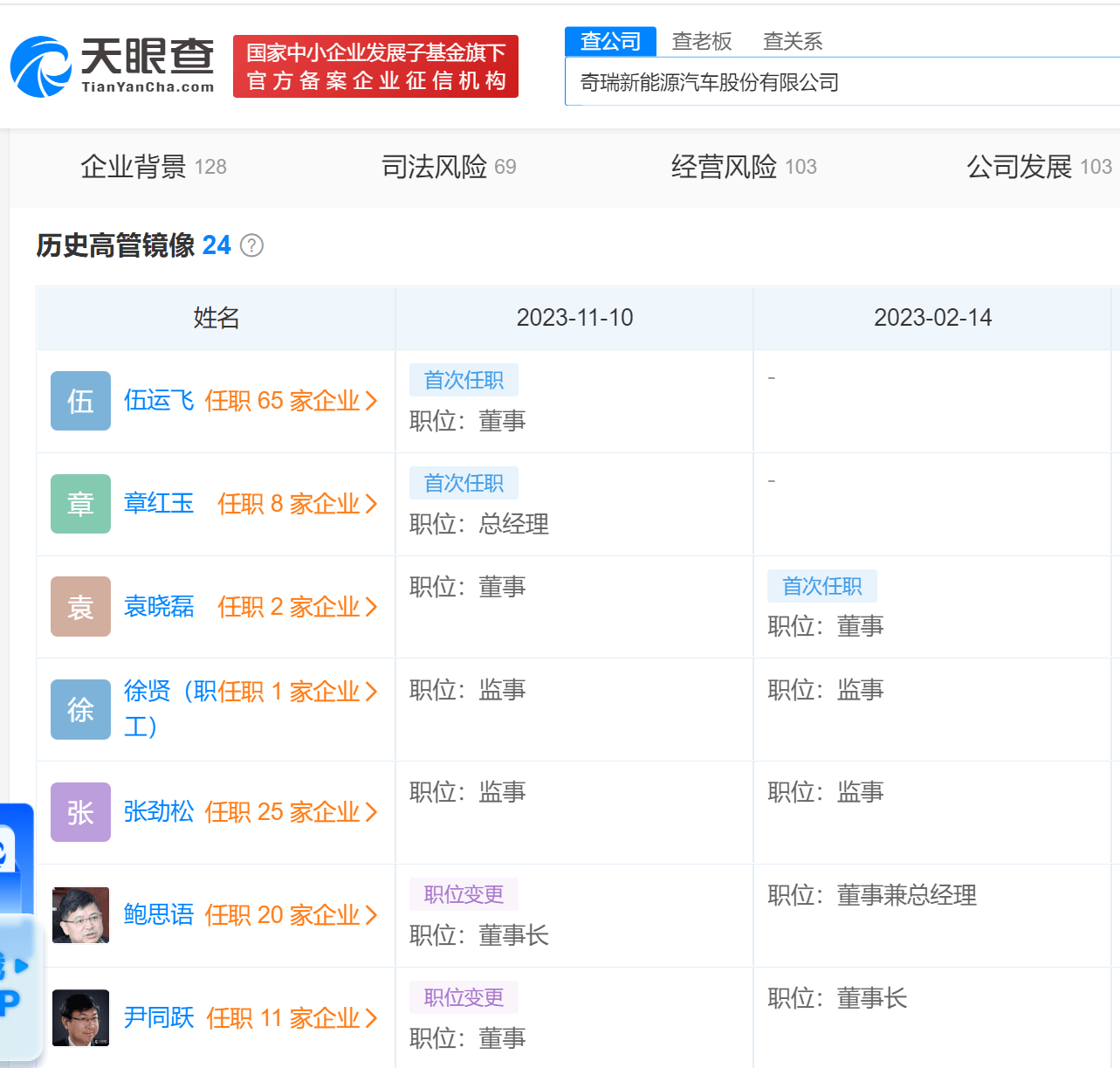Open the 经营风险 103 tab

(744, 167)
